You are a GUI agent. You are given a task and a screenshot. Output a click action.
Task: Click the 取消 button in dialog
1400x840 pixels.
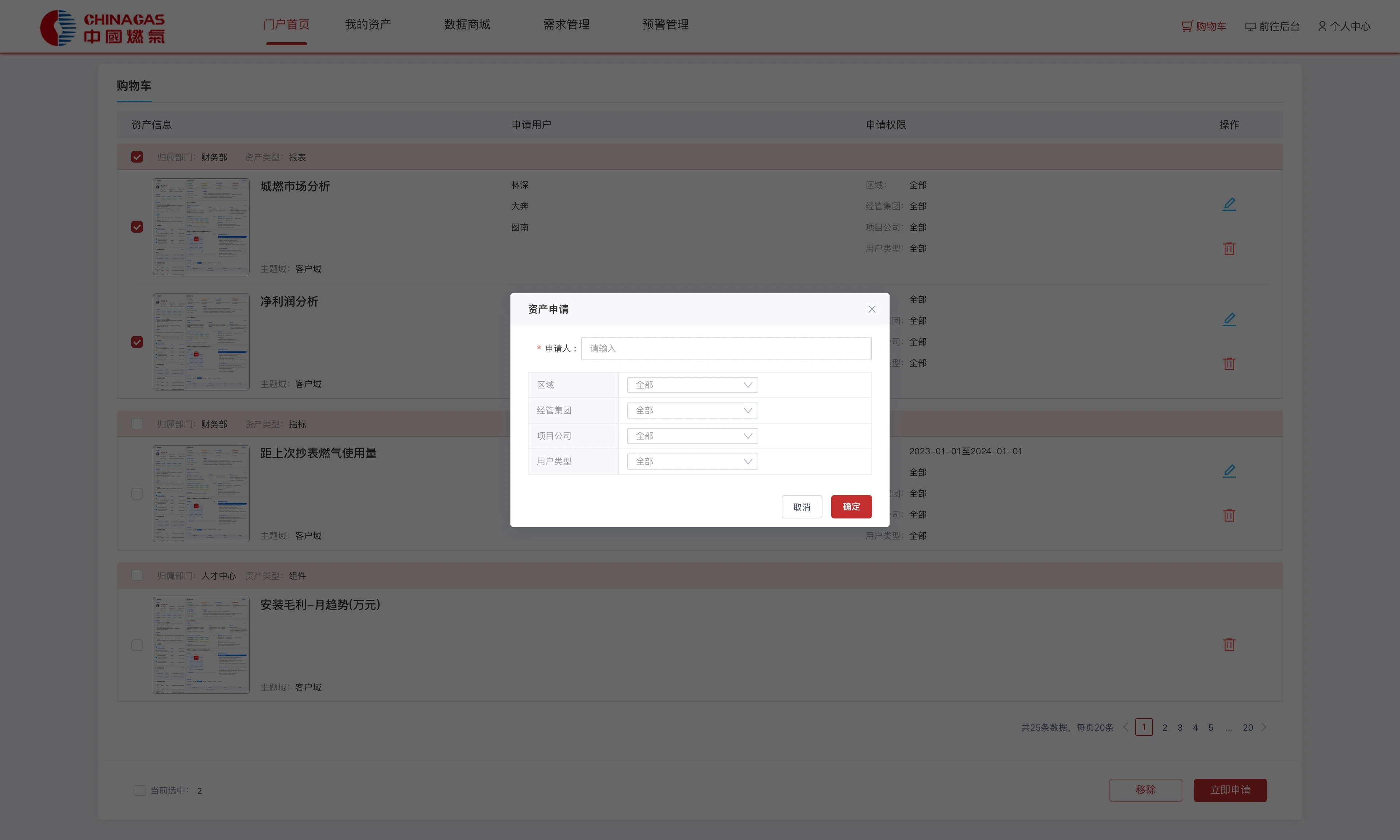coord(801,507)
